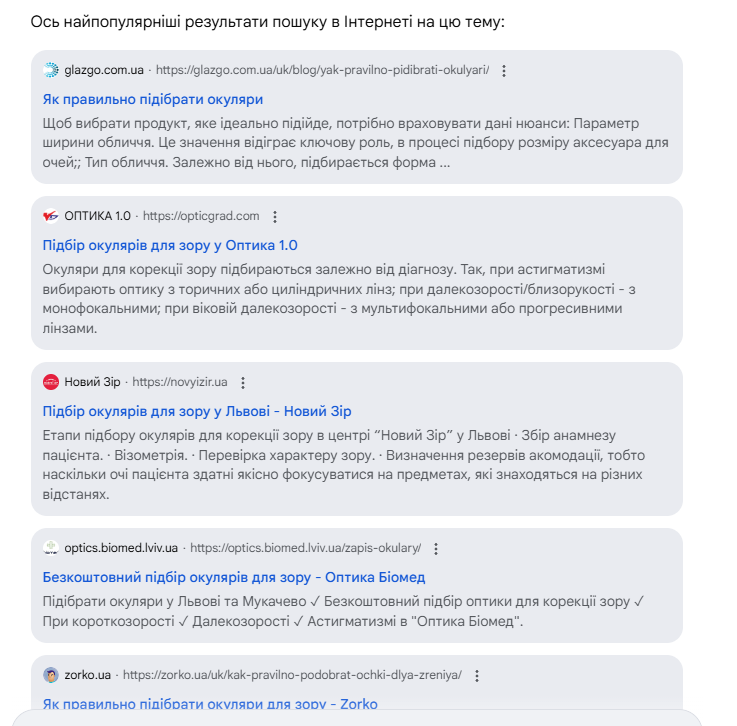Open 'Підбір окулярів для зору у Львові' link
737x726 pixels.
(197, 411)
